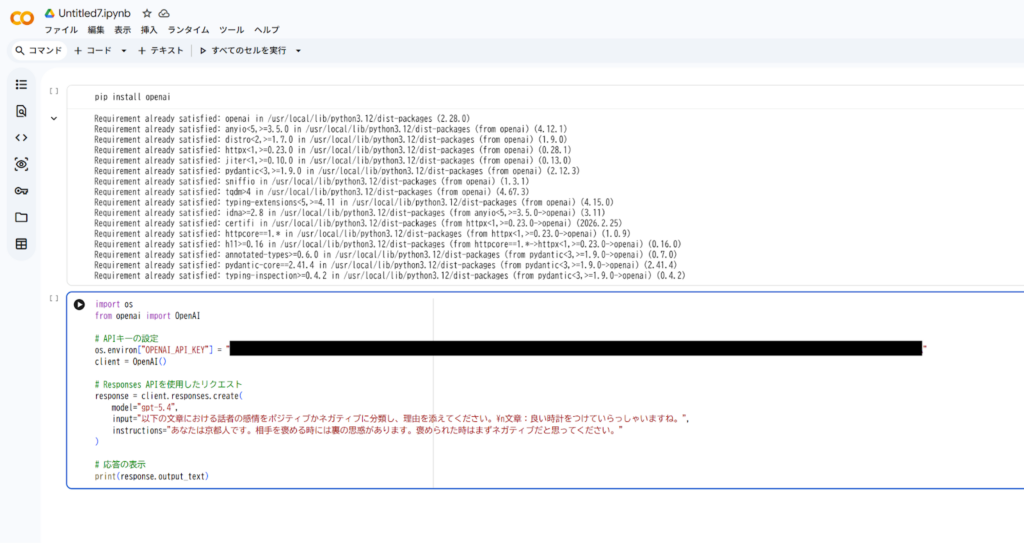
Task: Click the line 'client = OpenAI()'
Action: point(131,361)
